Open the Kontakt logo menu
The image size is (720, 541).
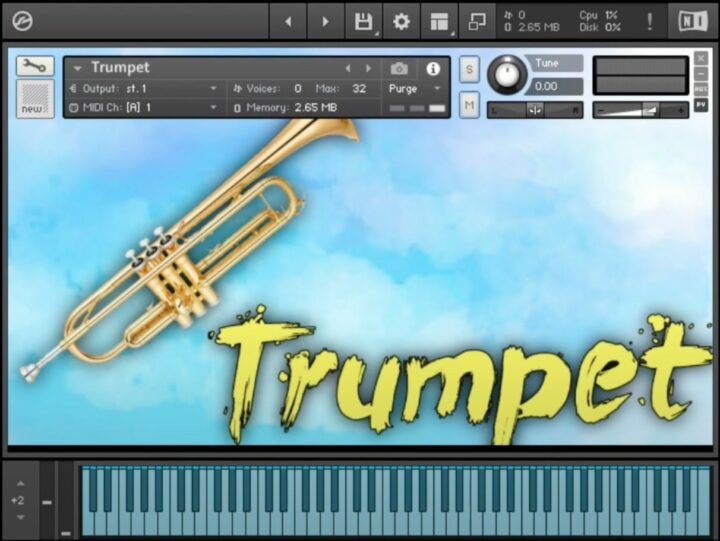tap(22, 21)
